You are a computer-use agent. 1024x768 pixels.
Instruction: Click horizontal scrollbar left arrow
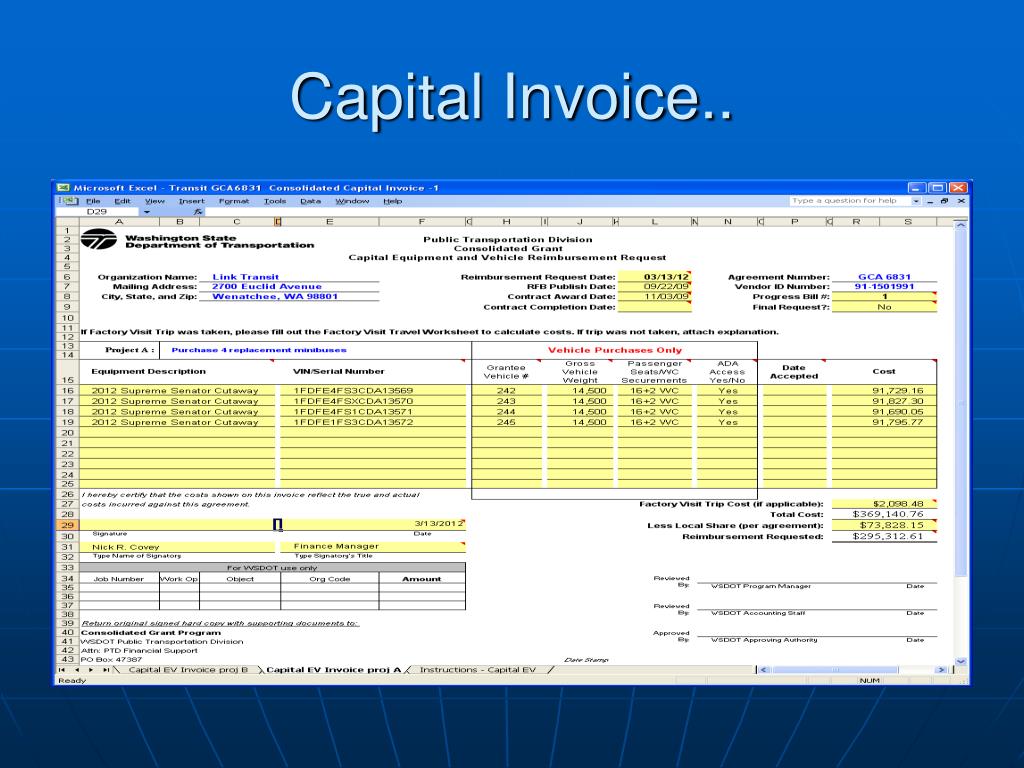click(763, 669)
